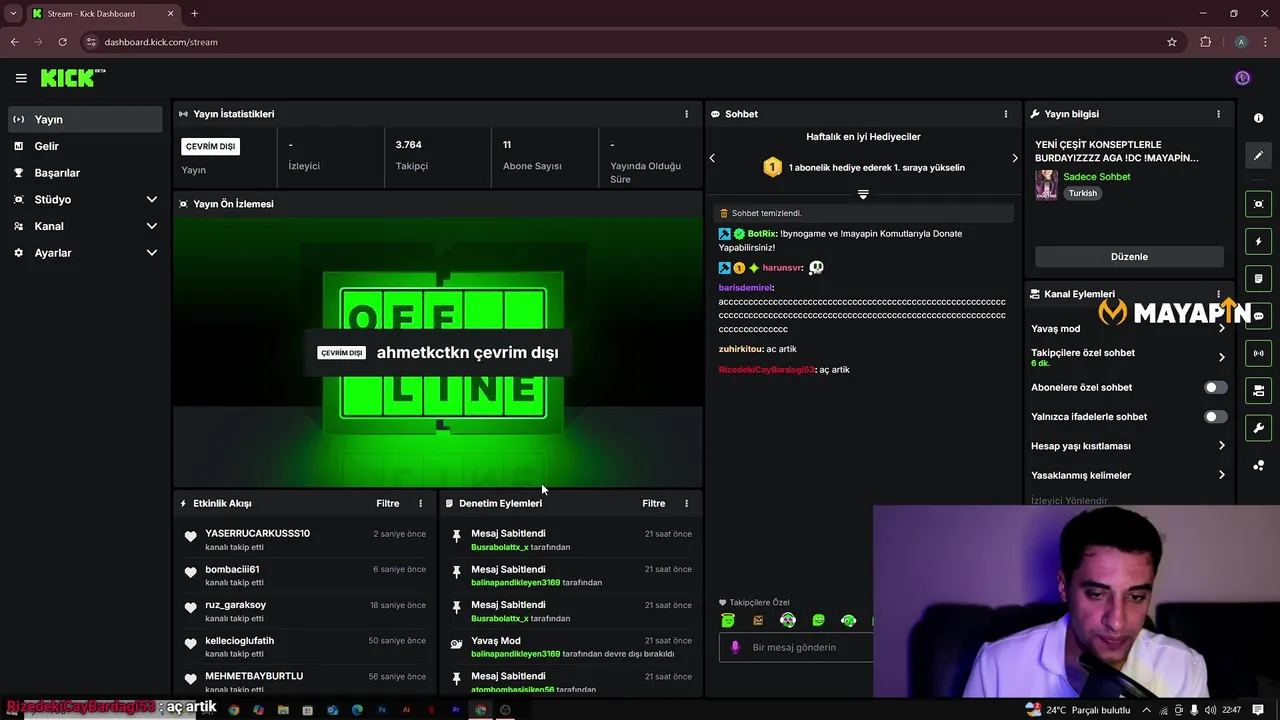Open a new browser tab

(x=194, y=14)
